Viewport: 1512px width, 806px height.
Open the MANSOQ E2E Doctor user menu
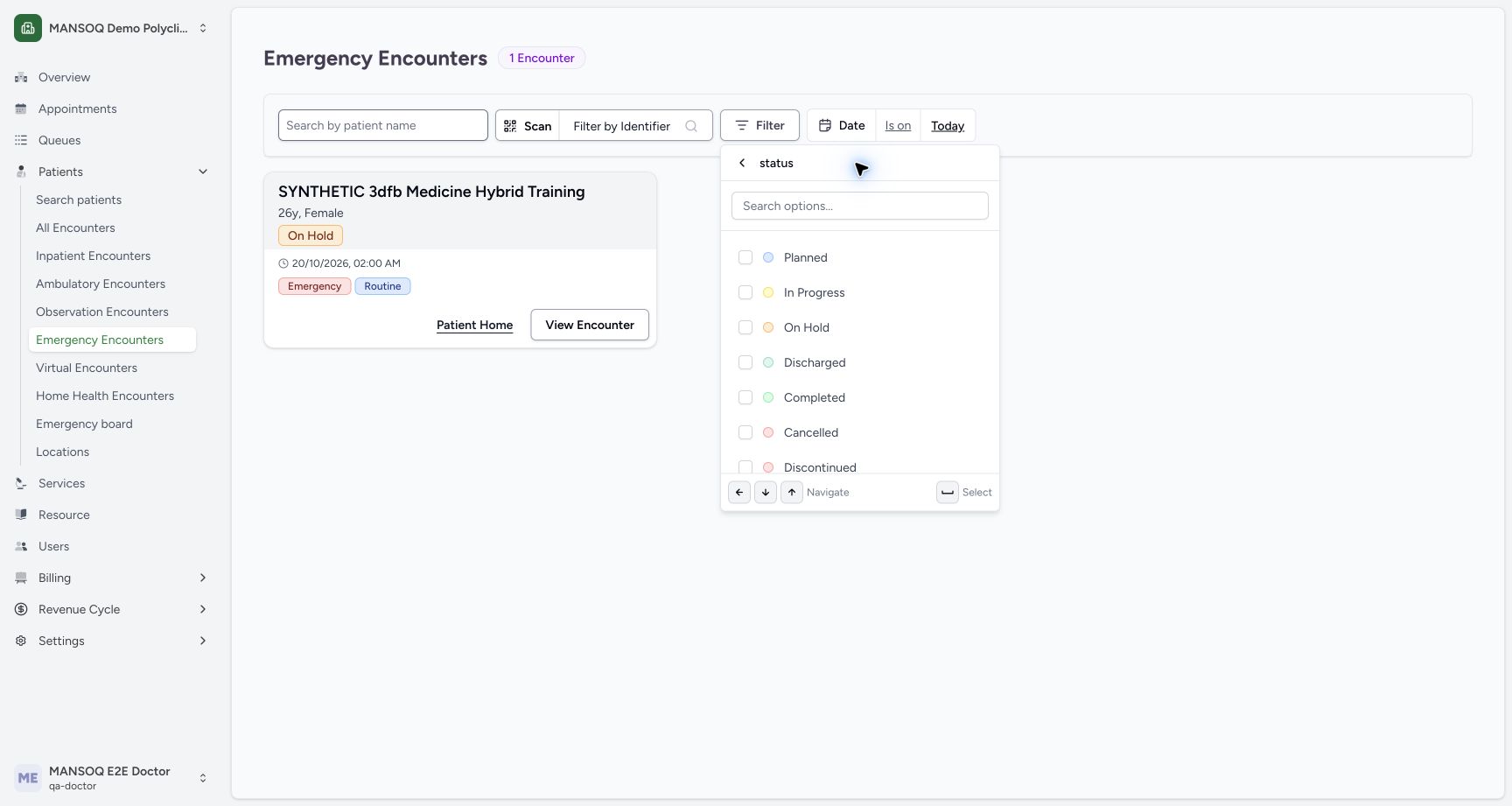pos(112,778)
